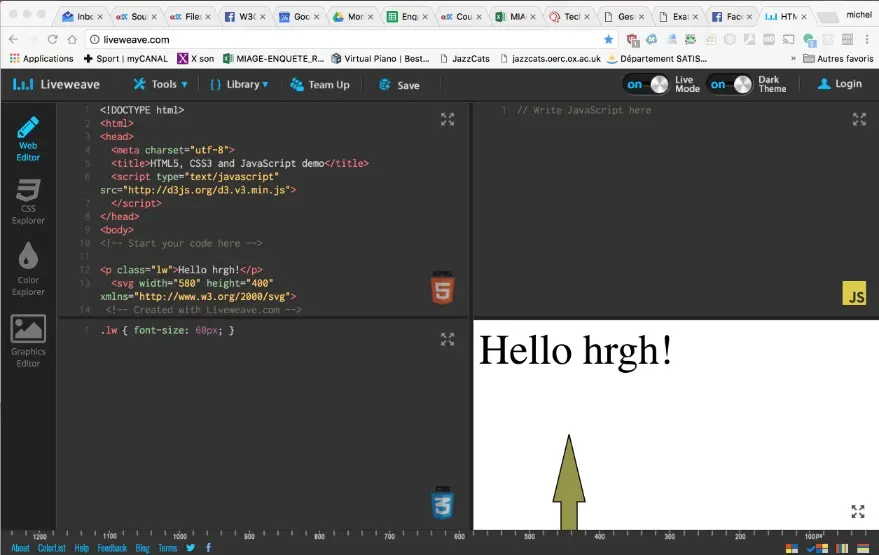Open the Autres favoris bookmarks folder
This screenshot has height=555, width=879.
[x=838, y=58]
